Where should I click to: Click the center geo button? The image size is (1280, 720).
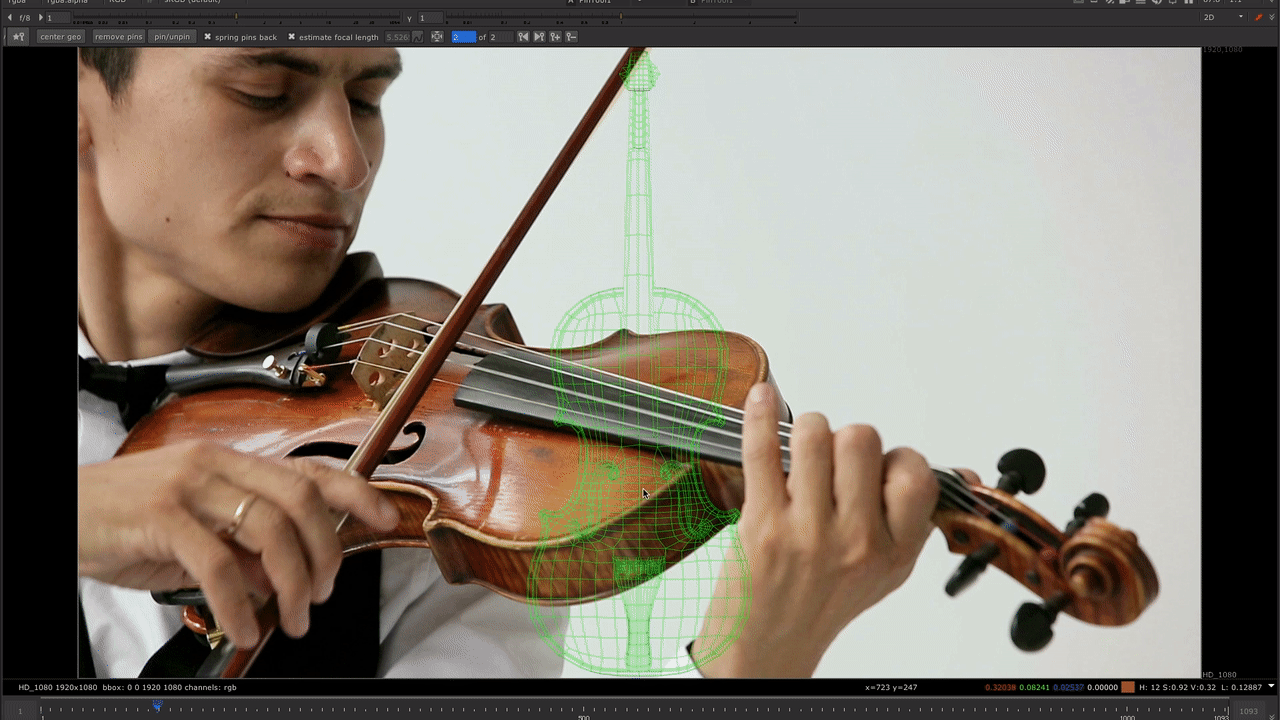point(60,37)
